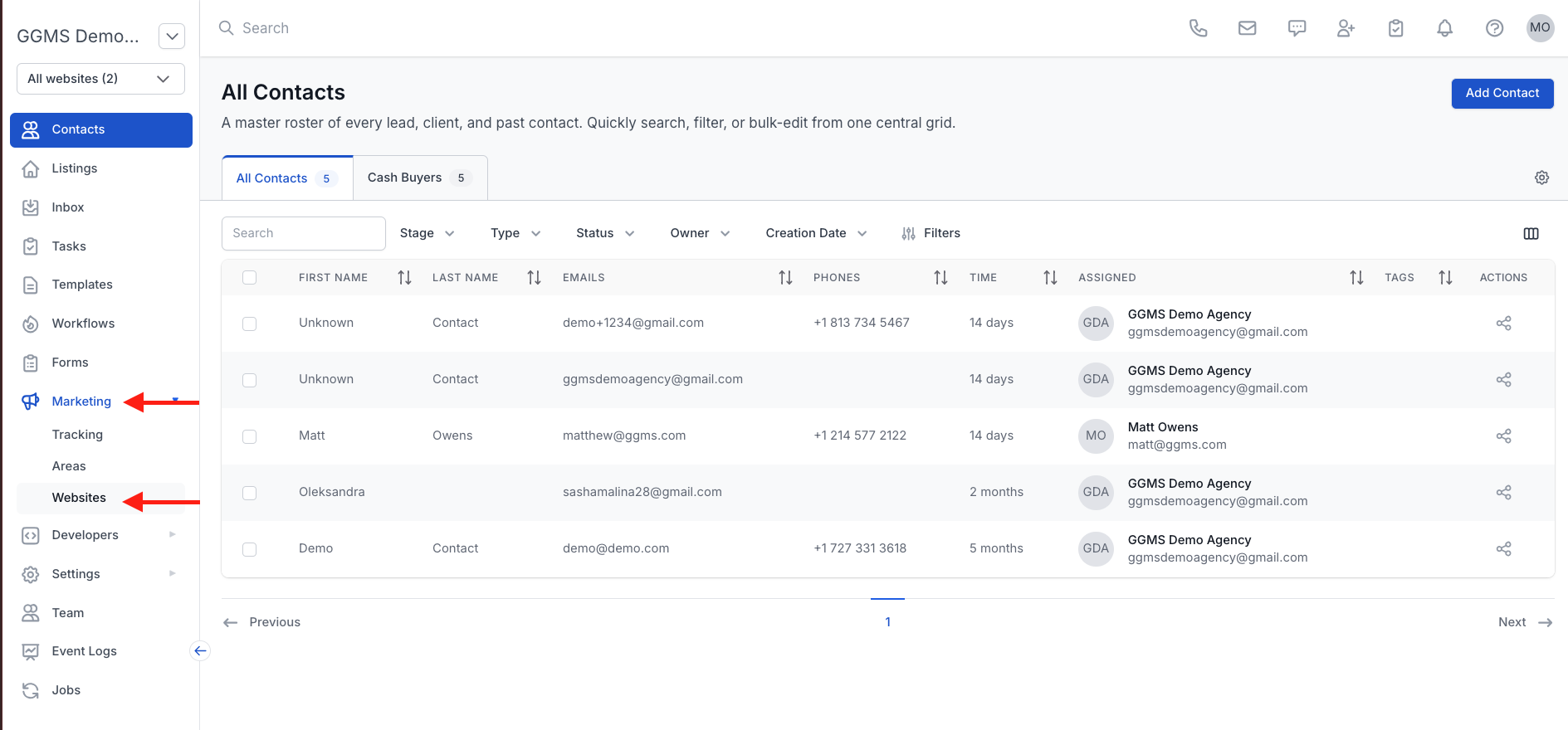Click the mail envelope icon in header
The width and height of the screenshot is (1568, 730).
point(1247,28)
